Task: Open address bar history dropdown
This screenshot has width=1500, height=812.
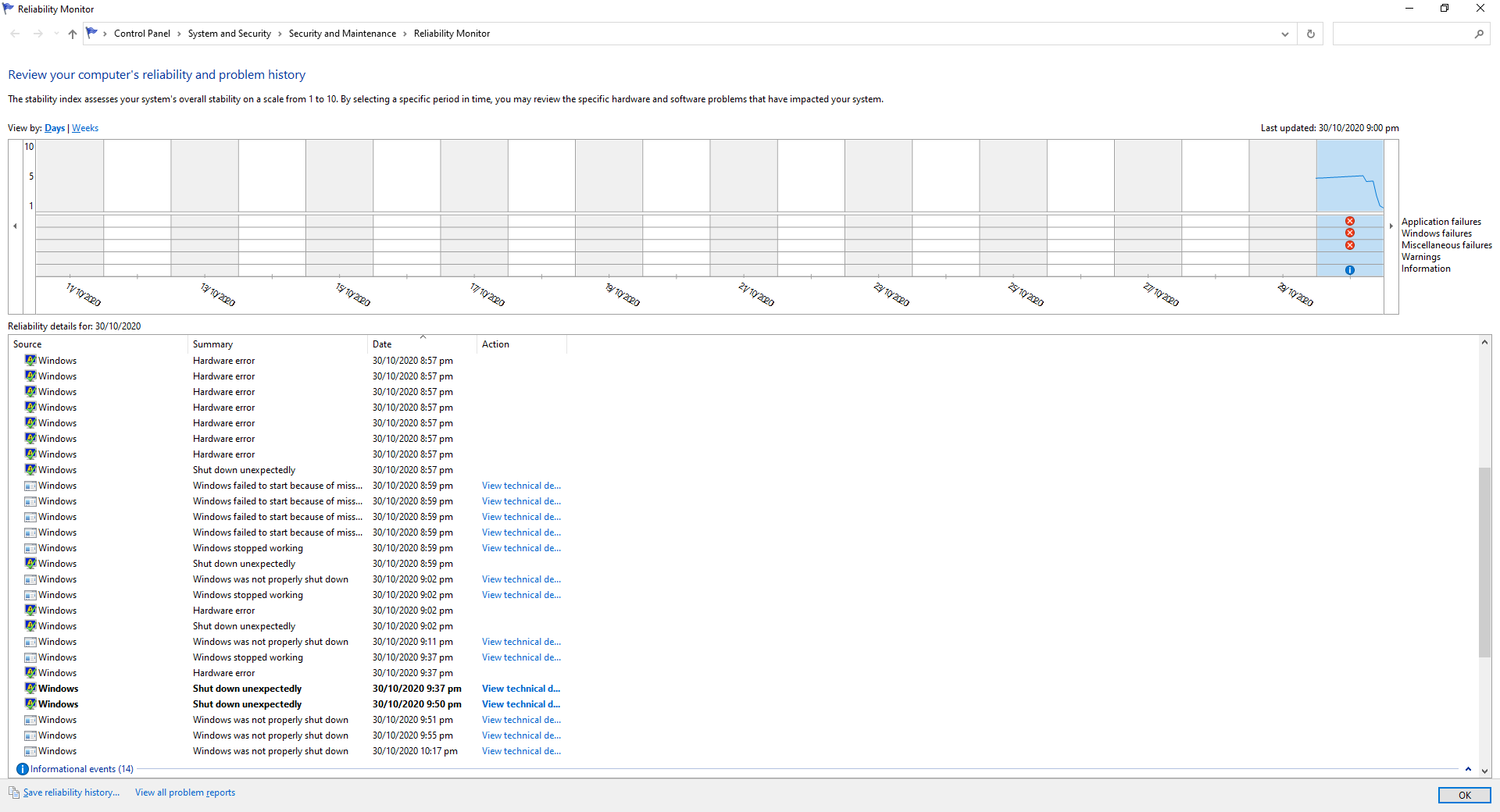Action: point(1284,34)
